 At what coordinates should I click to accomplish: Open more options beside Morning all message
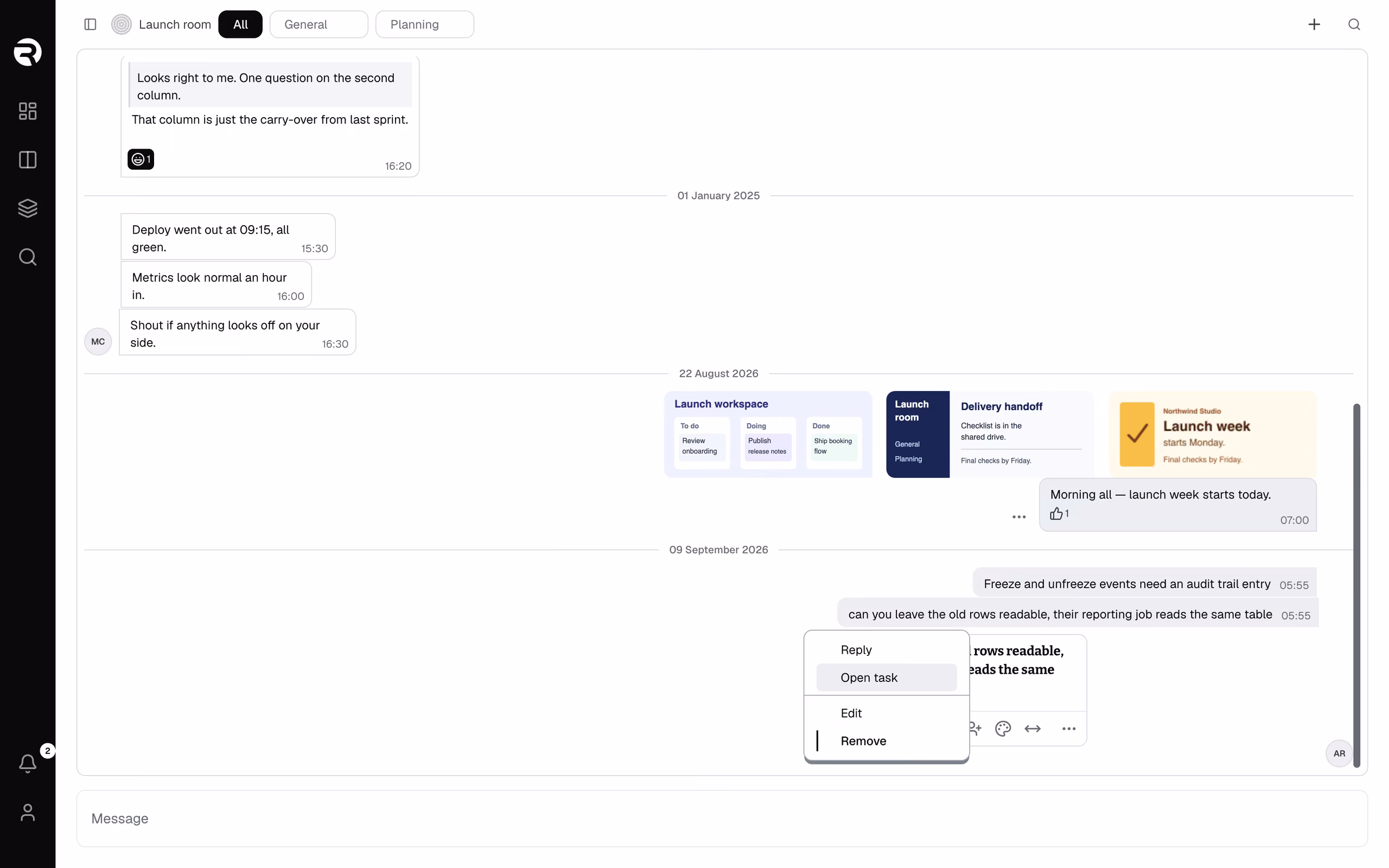1019,516
